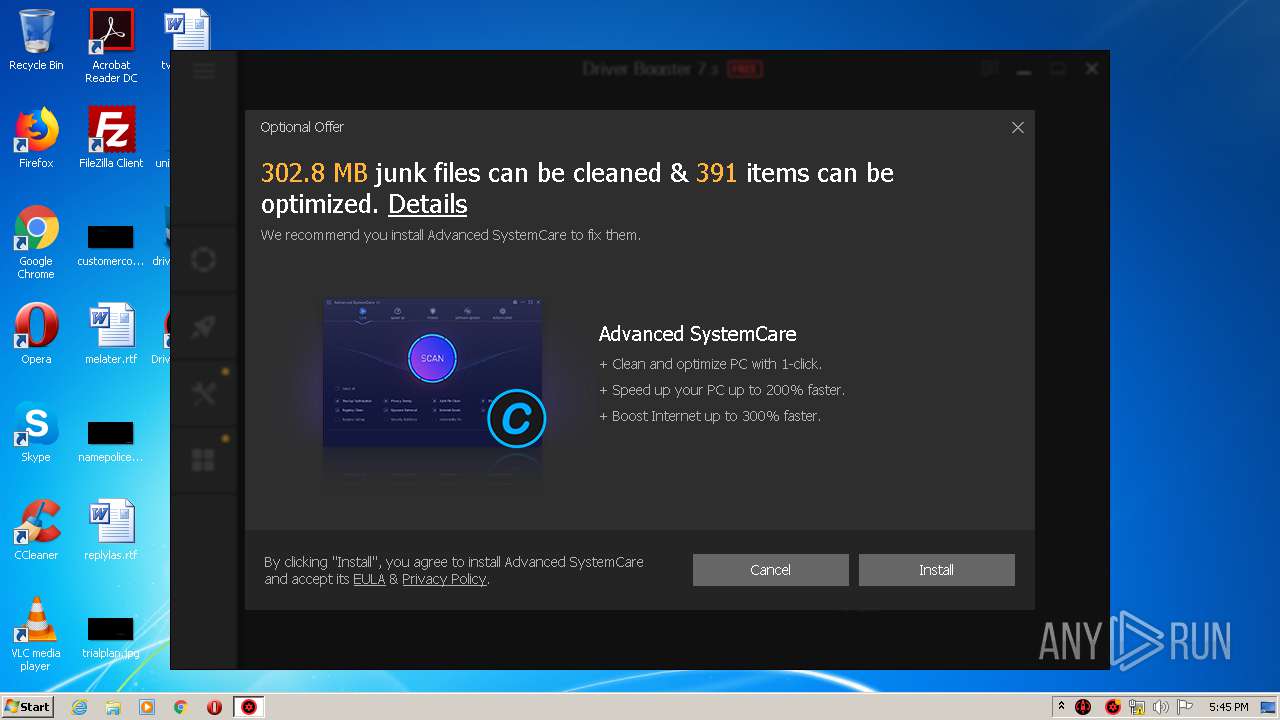Open Windows Explorer in taskbar
The height and width of the screenshot is (720, 1280).
pos(113,707)
